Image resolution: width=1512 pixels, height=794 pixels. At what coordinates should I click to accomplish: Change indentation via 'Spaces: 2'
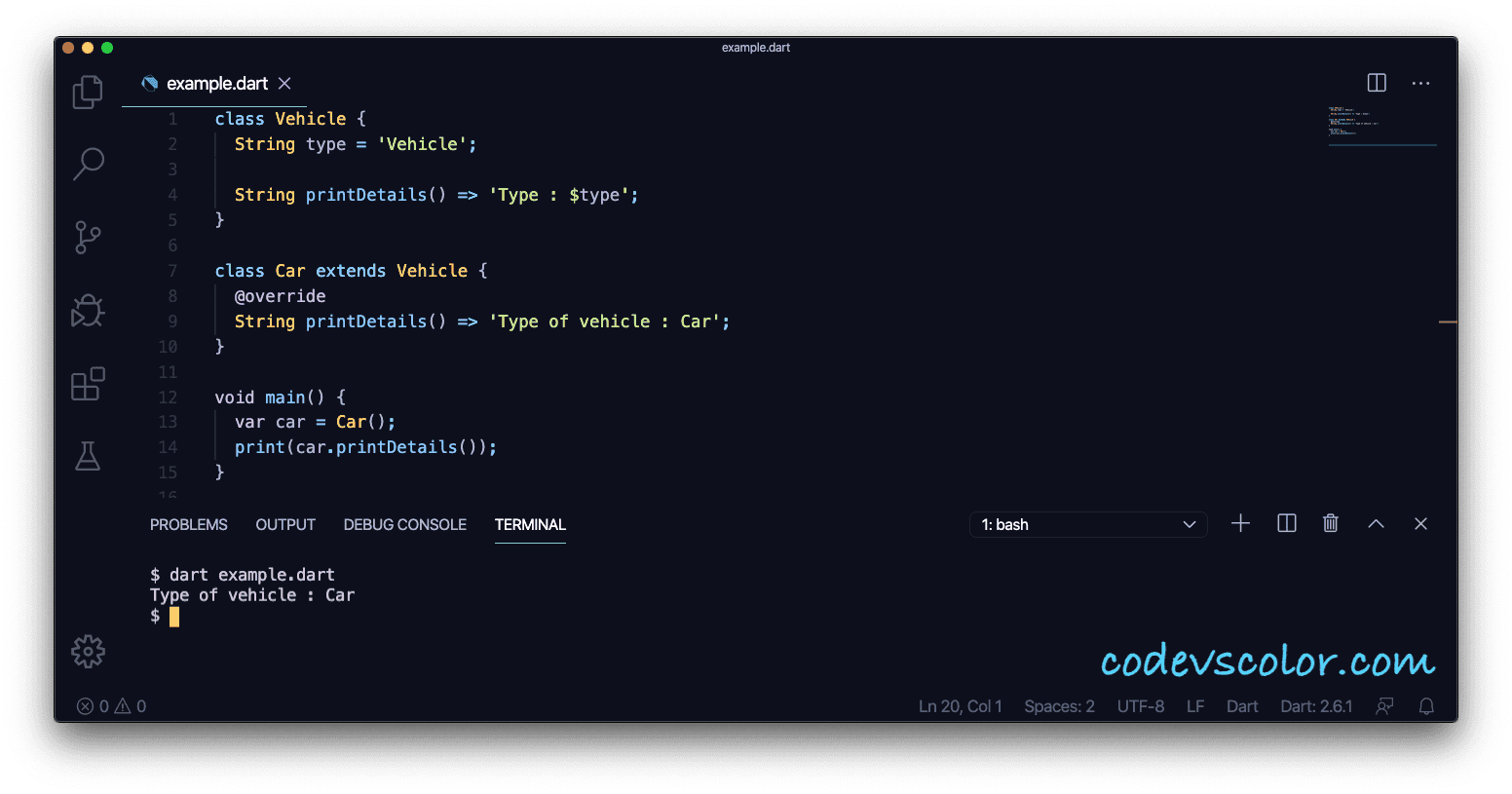1060,706
